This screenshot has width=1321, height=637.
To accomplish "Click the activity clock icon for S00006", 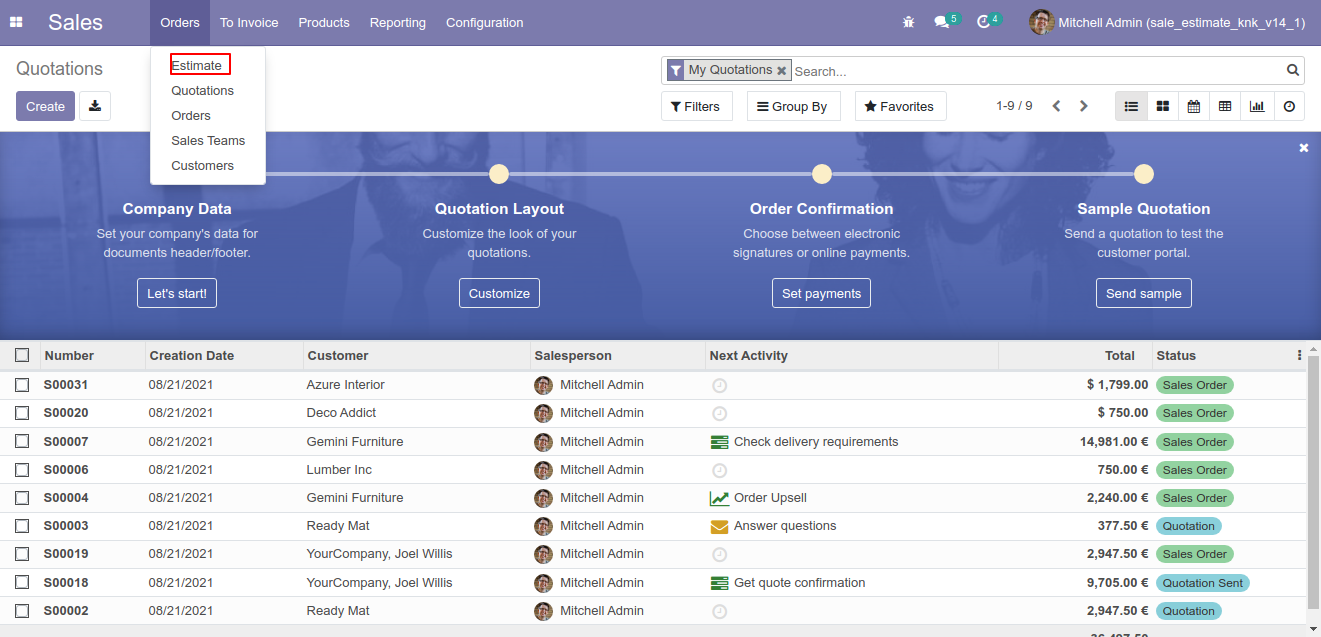I will coord(719,470).
